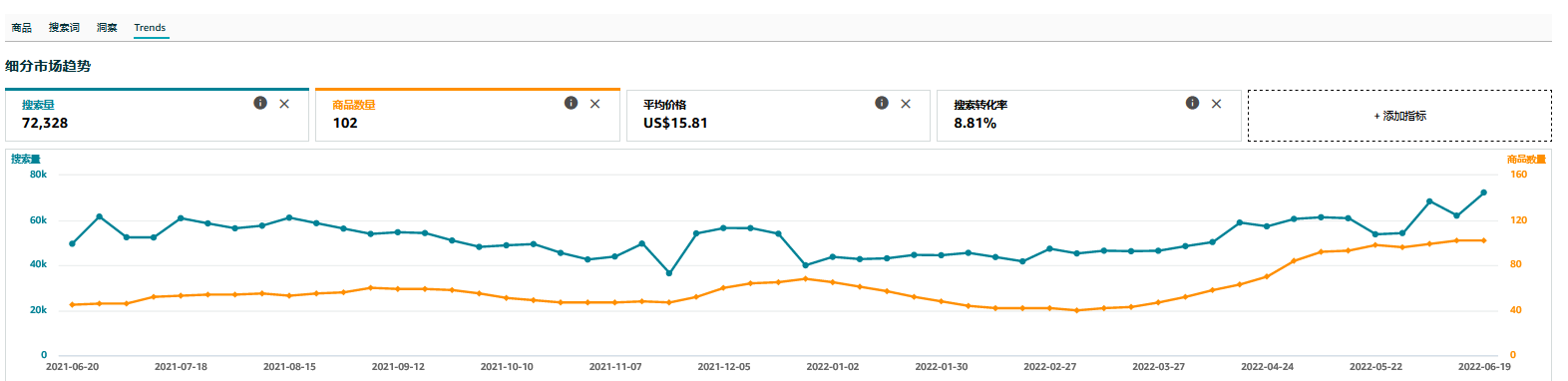Screen dimensions: 1568x381
Task: Click the 2022-02-27 axis date label
Action: tap(1050, 367)
